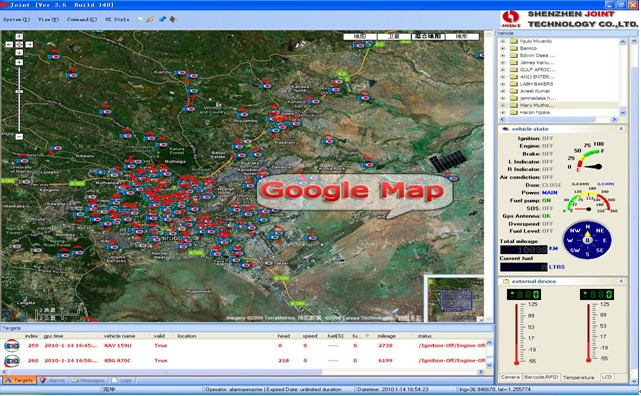Screen dimensions: 641x396
Task: Collapse the vehicle state panel
Action: pyautogui.click(x=621, y=129)
